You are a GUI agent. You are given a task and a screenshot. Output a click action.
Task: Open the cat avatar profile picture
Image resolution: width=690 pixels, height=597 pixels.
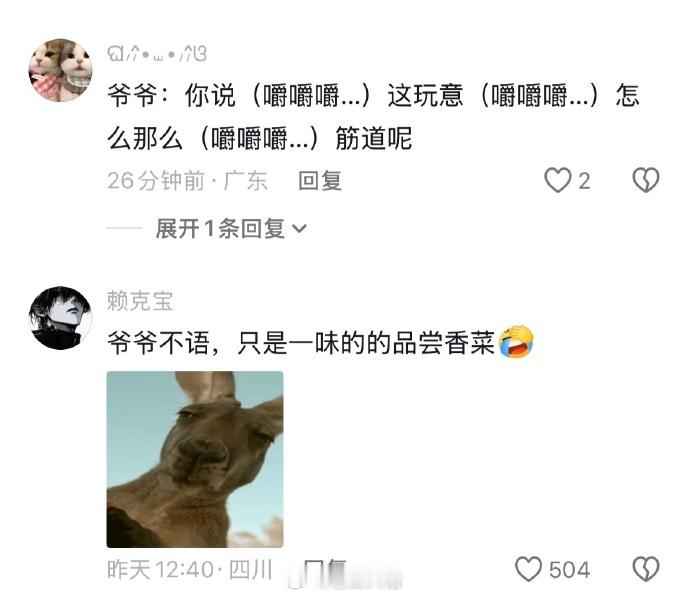(60, 70)
